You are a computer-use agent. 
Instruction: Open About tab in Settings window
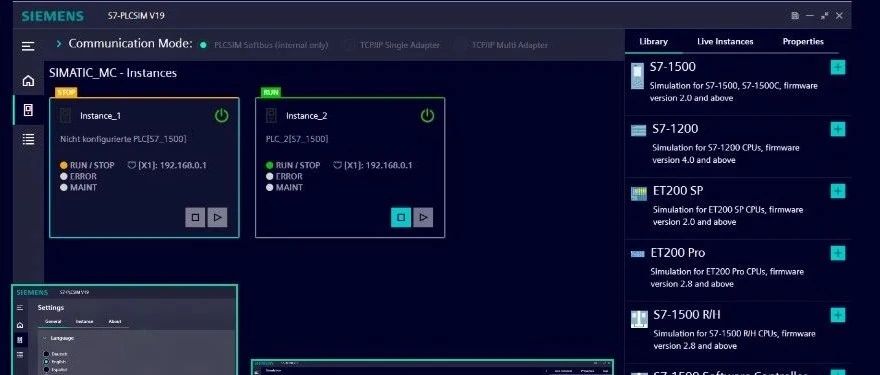tap(115, 322)
